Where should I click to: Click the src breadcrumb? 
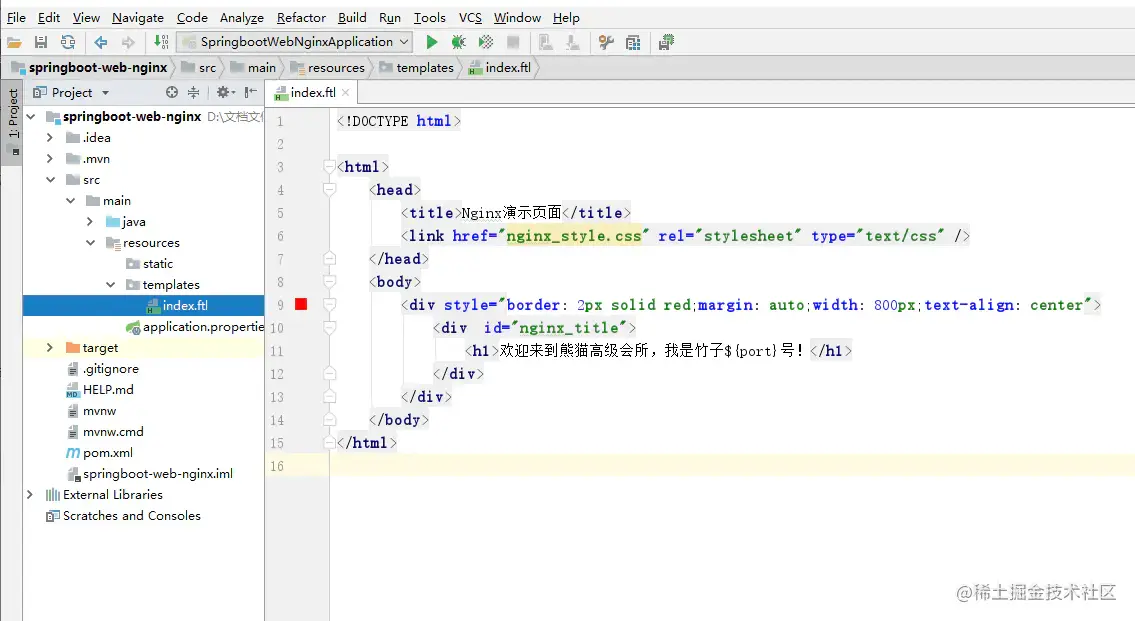(199, 67)
